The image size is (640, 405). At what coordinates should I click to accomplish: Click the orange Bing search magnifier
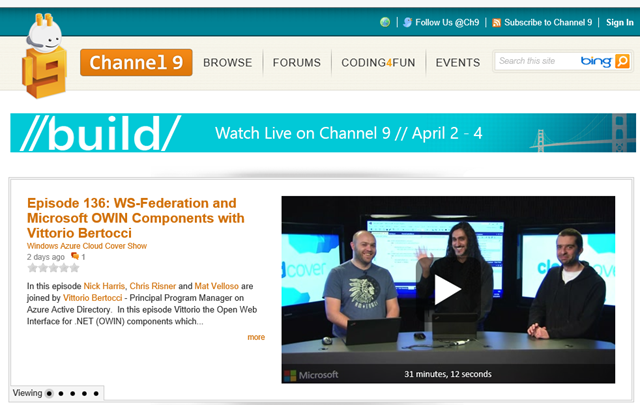pos(622,61)
